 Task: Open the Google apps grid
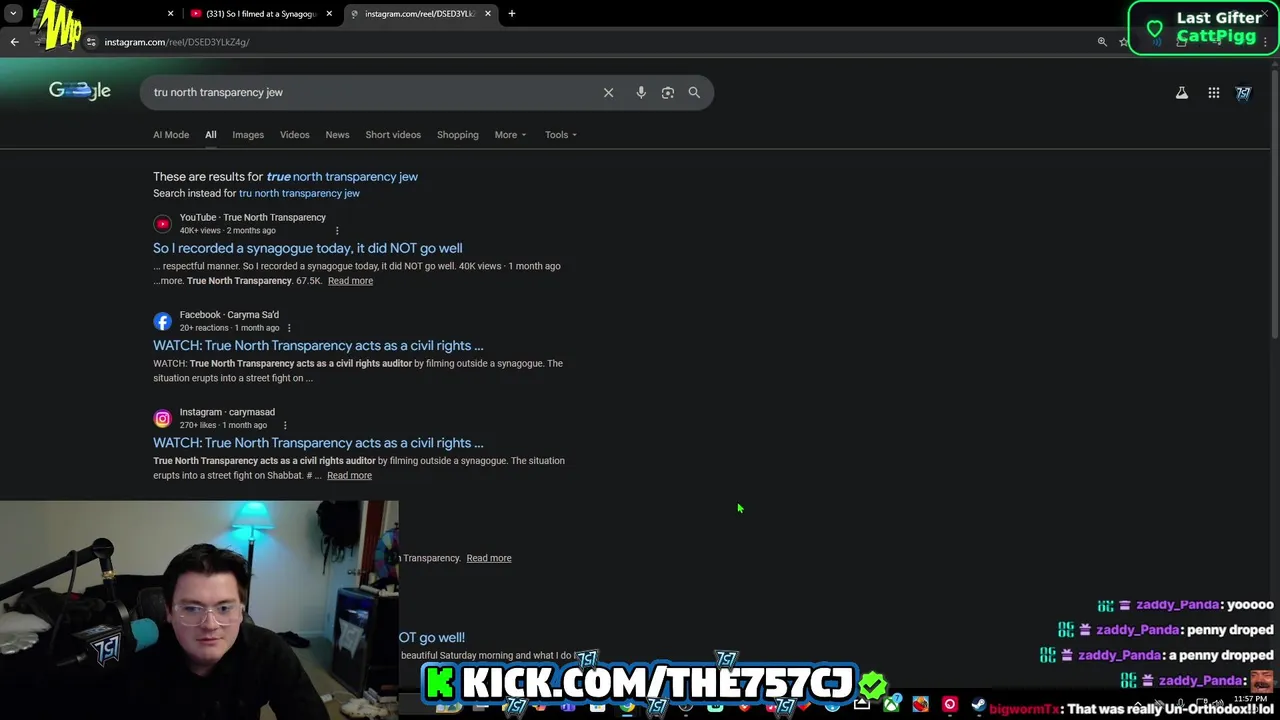(x=1214, y=93)
